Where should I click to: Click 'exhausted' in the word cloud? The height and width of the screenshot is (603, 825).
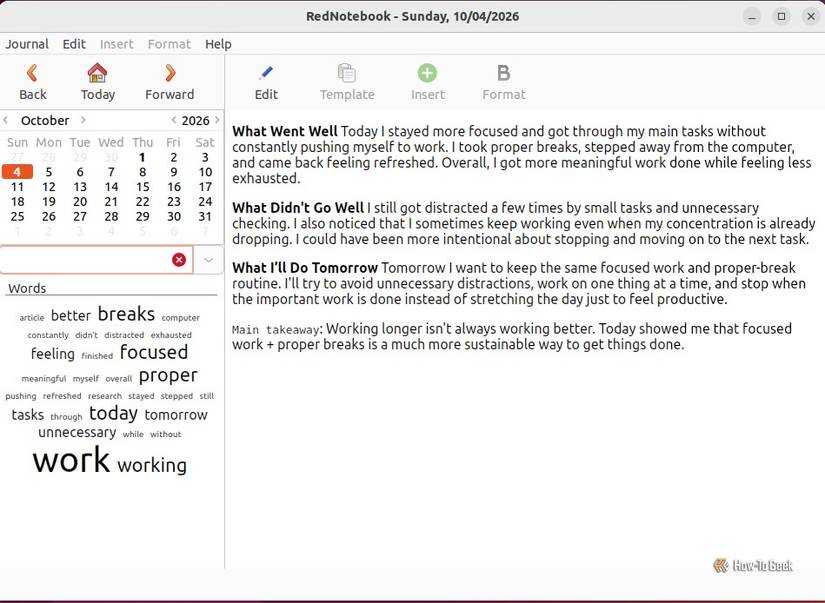(x=171, y=335)
